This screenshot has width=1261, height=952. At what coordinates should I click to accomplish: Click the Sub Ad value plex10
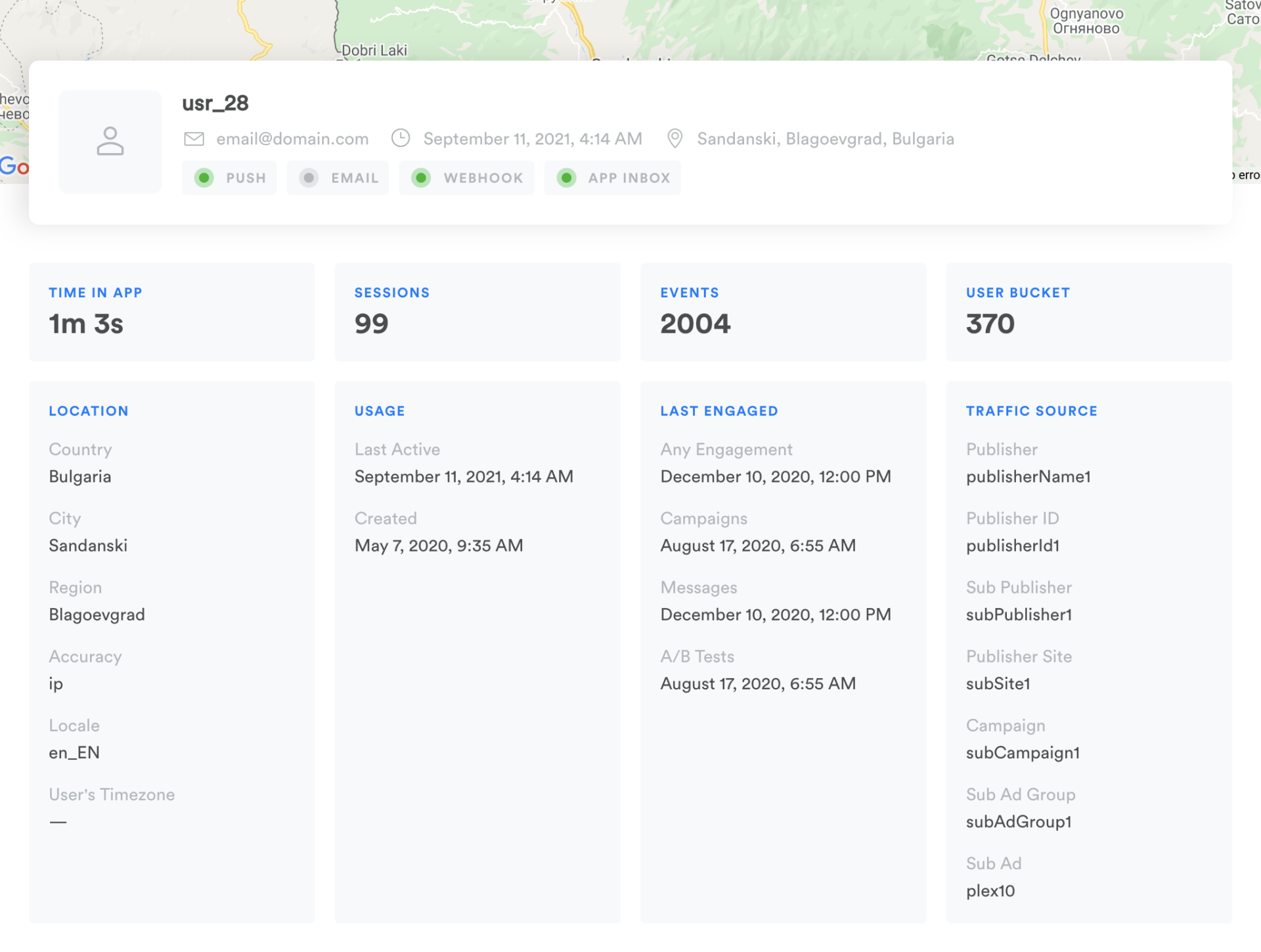(x=990, y=891)
